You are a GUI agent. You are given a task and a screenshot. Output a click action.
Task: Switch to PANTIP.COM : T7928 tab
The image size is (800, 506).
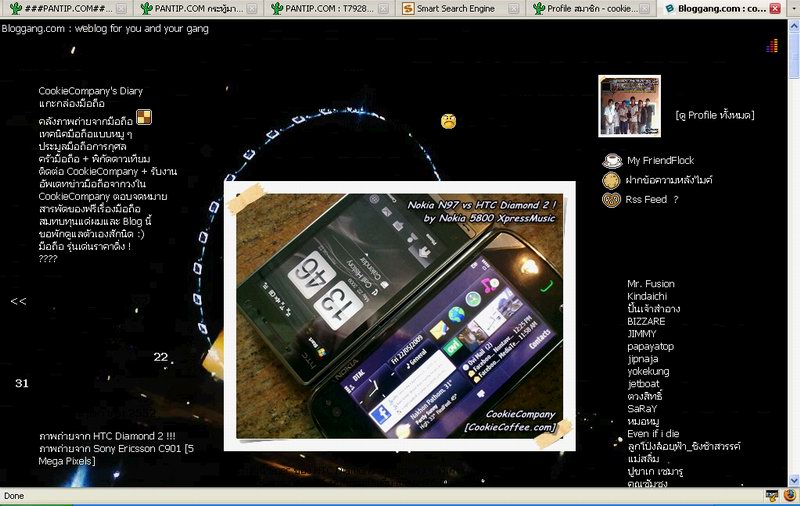coord(329,9)
